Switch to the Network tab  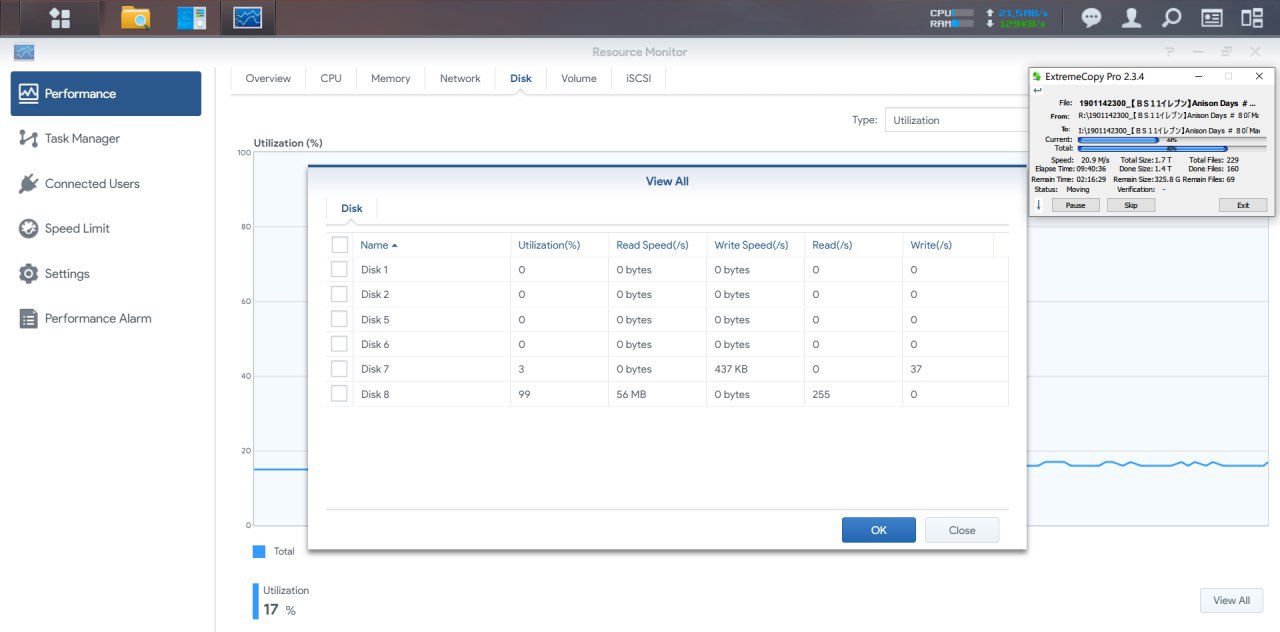[460, 78]
